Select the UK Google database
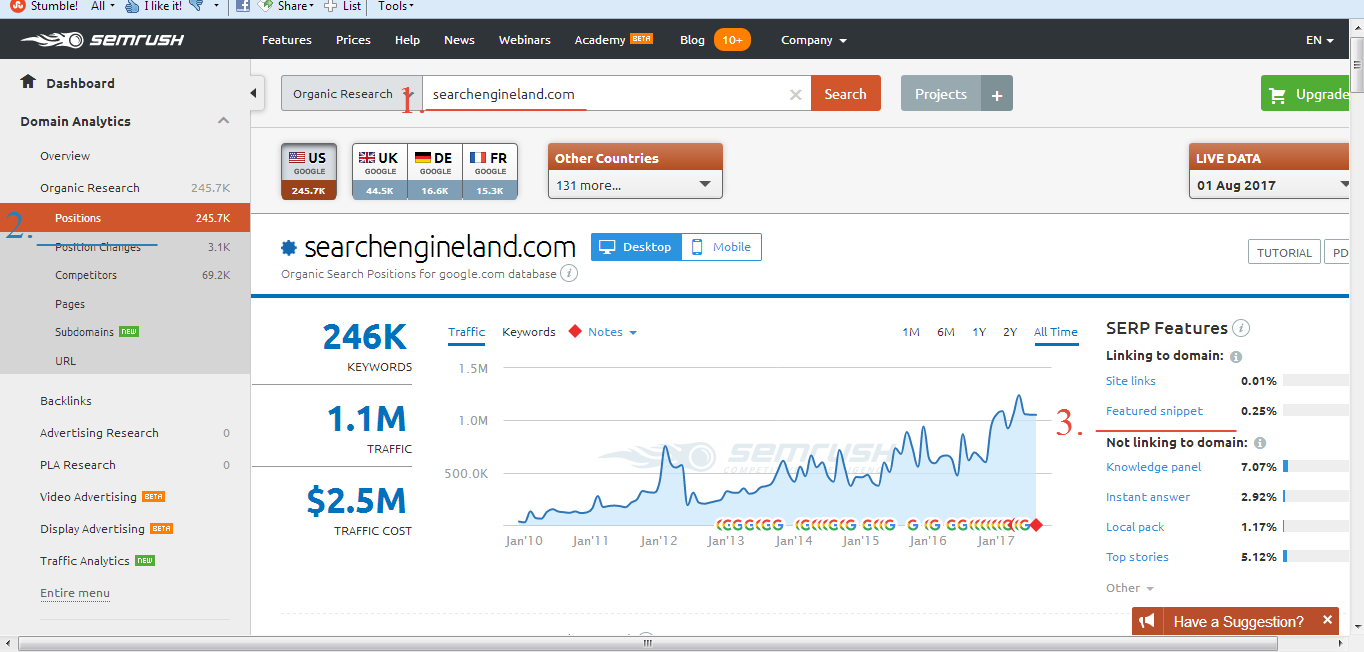This screenshot has width=1364, height=652. tap(379, 171)
